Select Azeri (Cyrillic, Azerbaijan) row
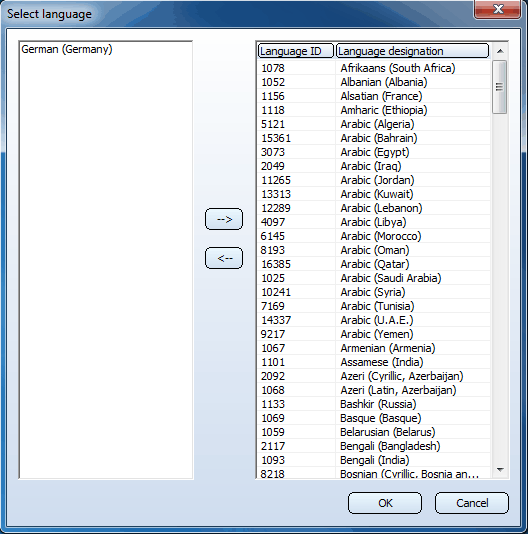Screen dimensions: 528x534 pos(374,376)
